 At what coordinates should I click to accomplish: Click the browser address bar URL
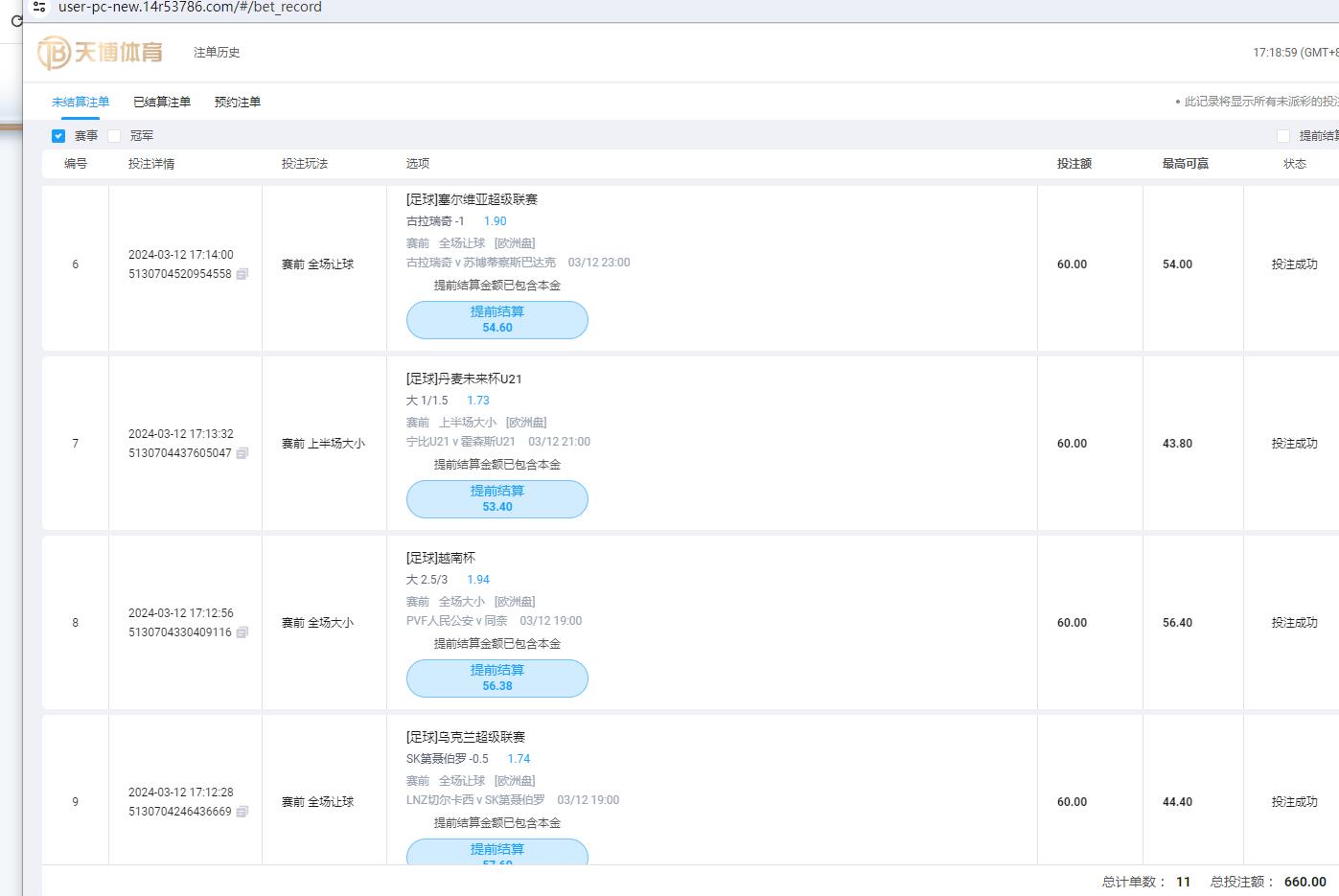(190, 7)
